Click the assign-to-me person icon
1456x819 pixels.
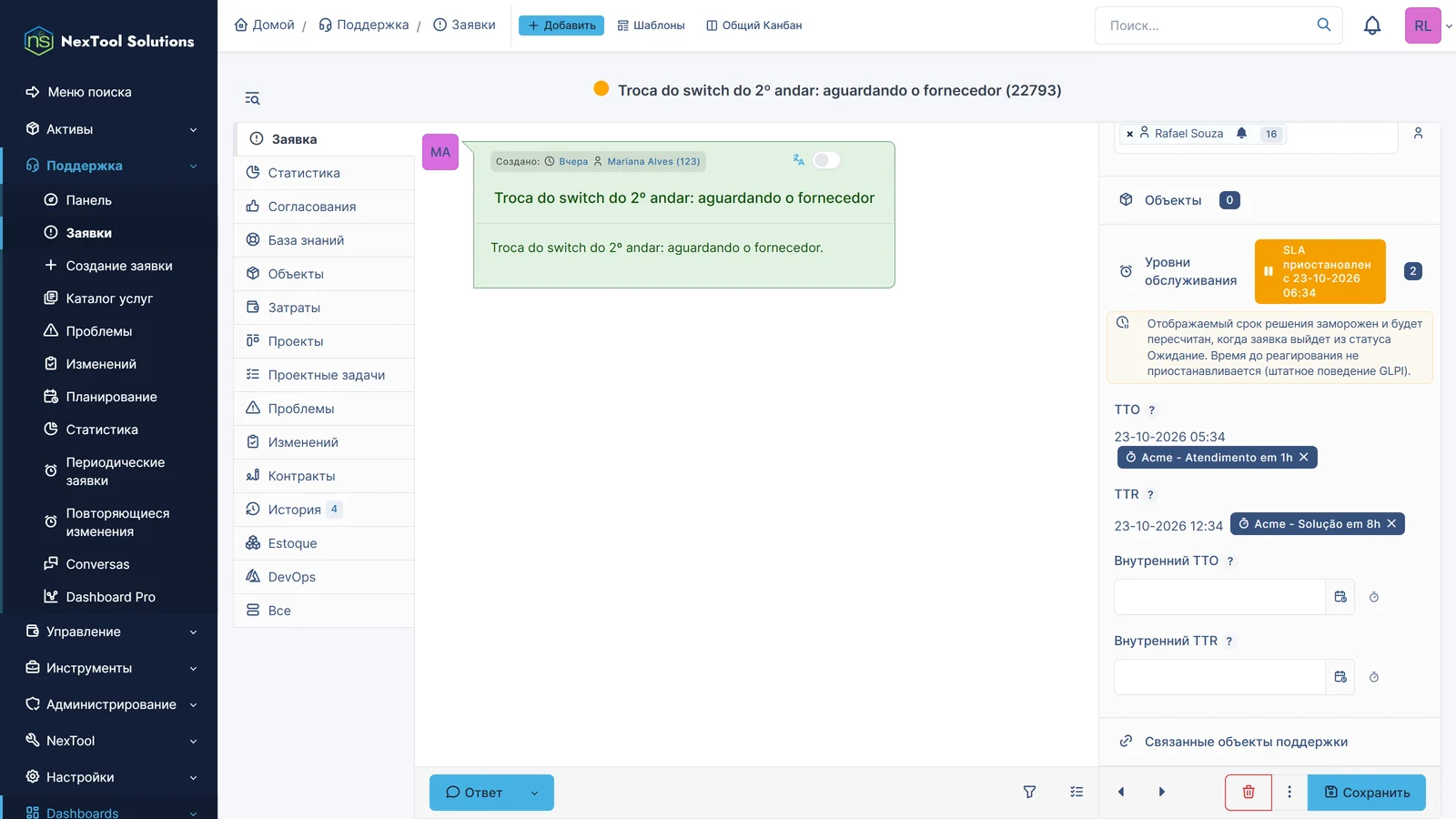[1418, 133]
